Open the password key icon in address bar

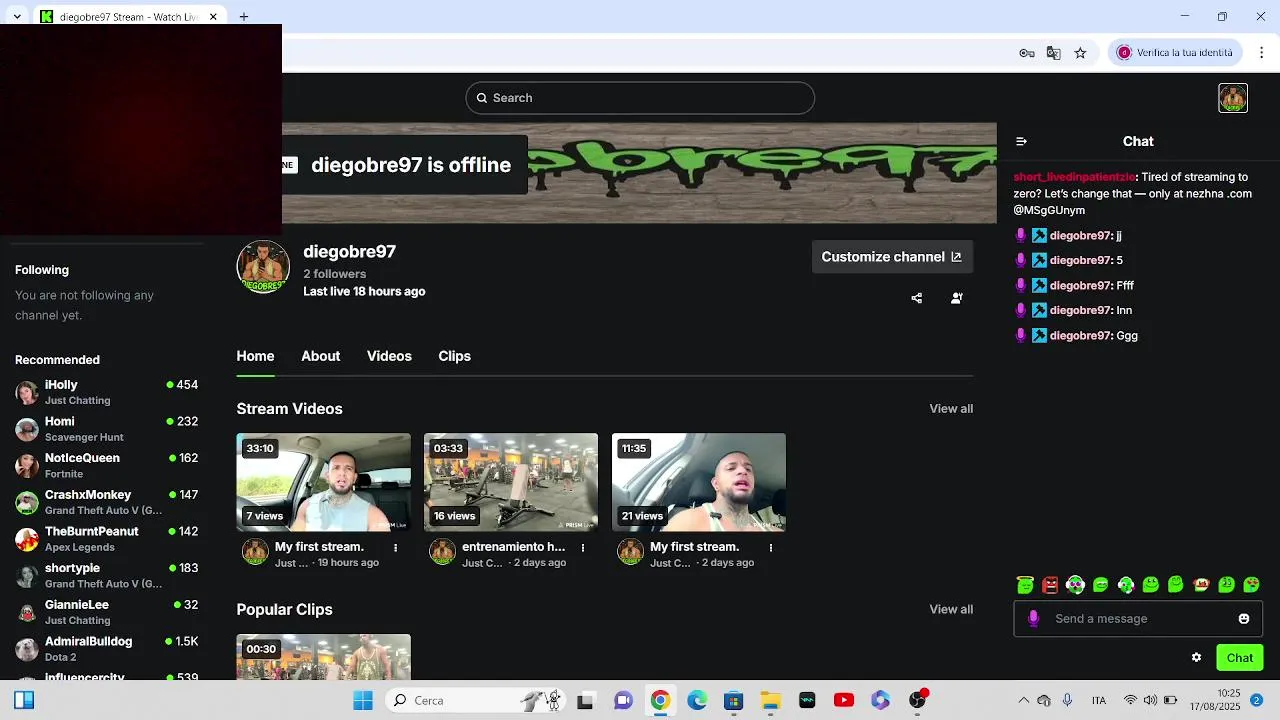click(1027, 53)
